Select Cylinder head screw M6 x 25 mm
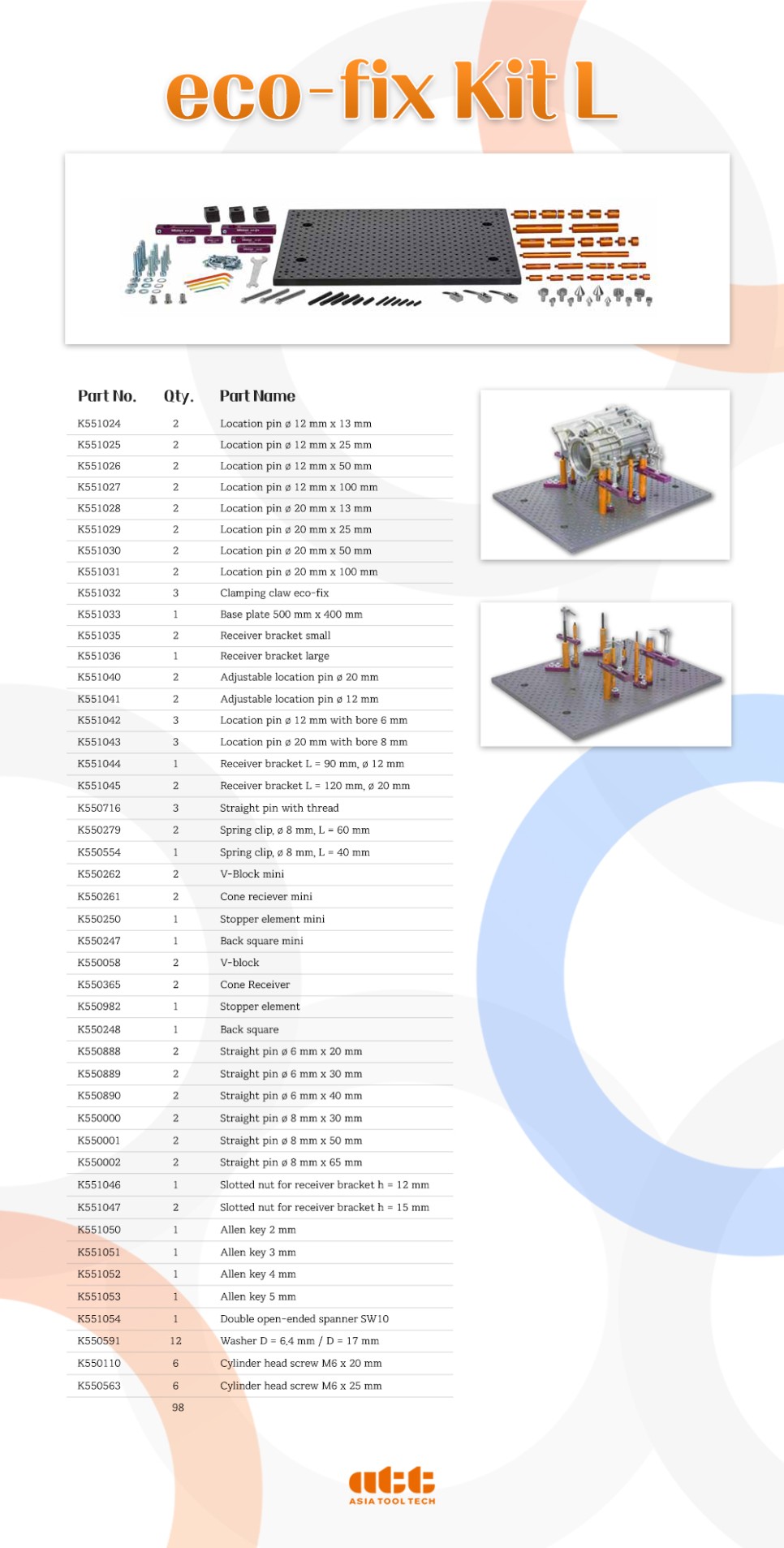 click(x=300, y=1386)
